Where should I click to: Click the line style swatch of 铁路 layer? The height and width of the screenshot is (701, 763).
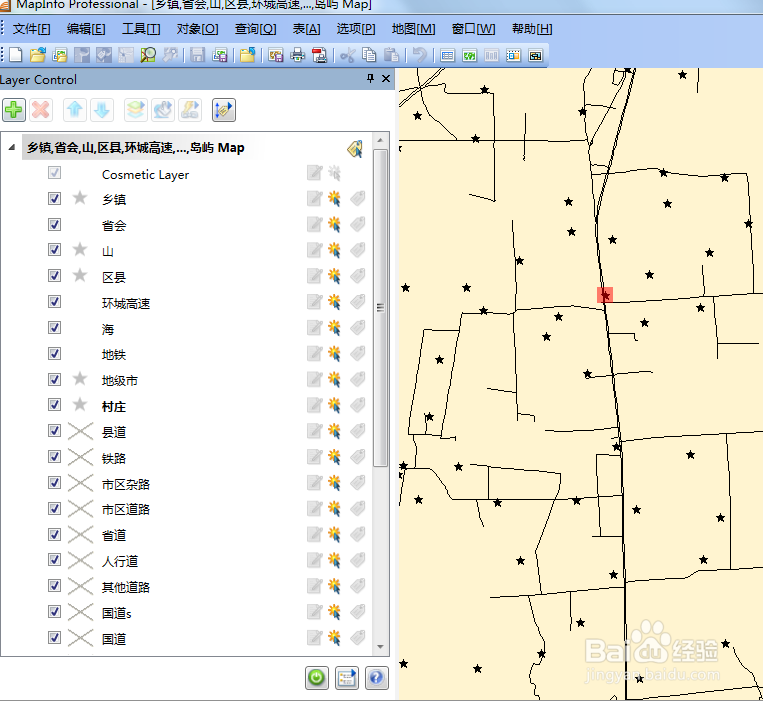coord(80,457)
